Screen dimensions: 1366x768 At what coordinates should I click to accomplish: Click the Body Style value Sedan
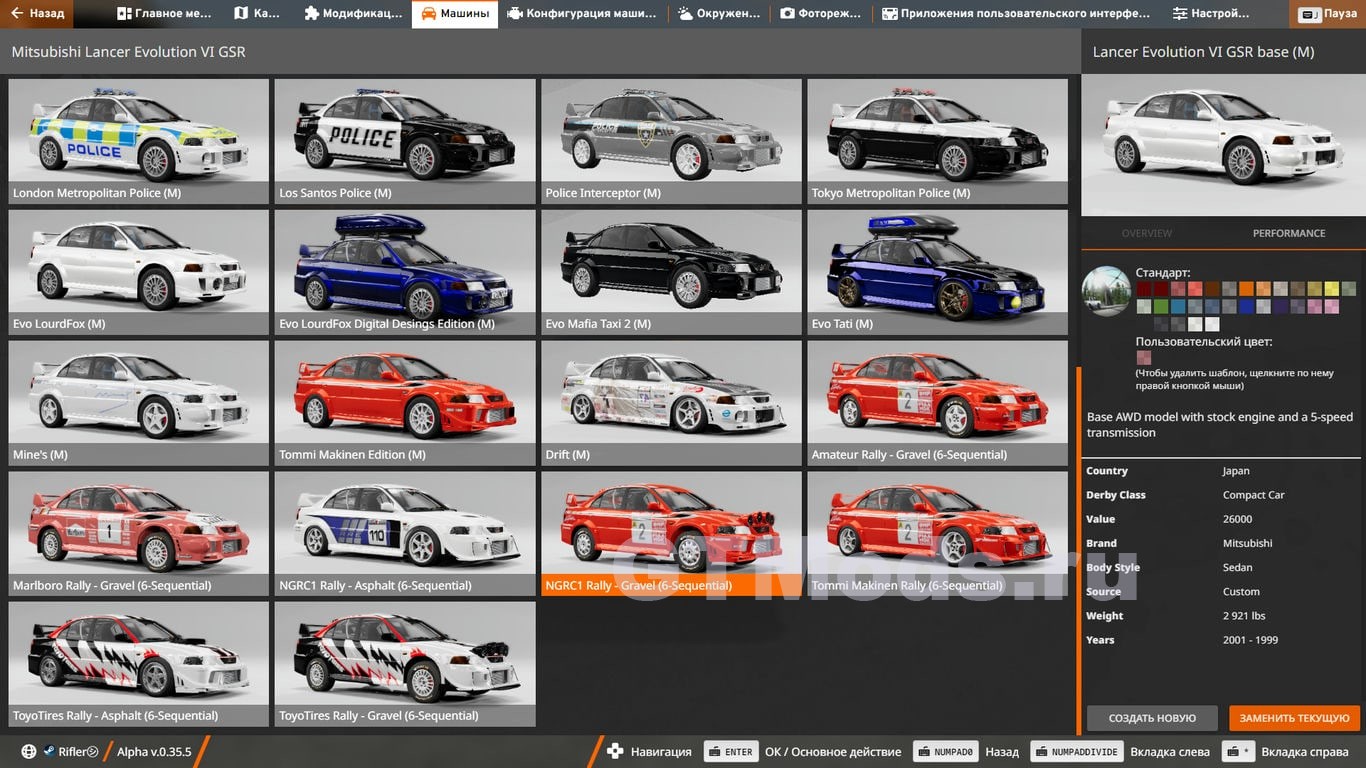pos(1238,567)
